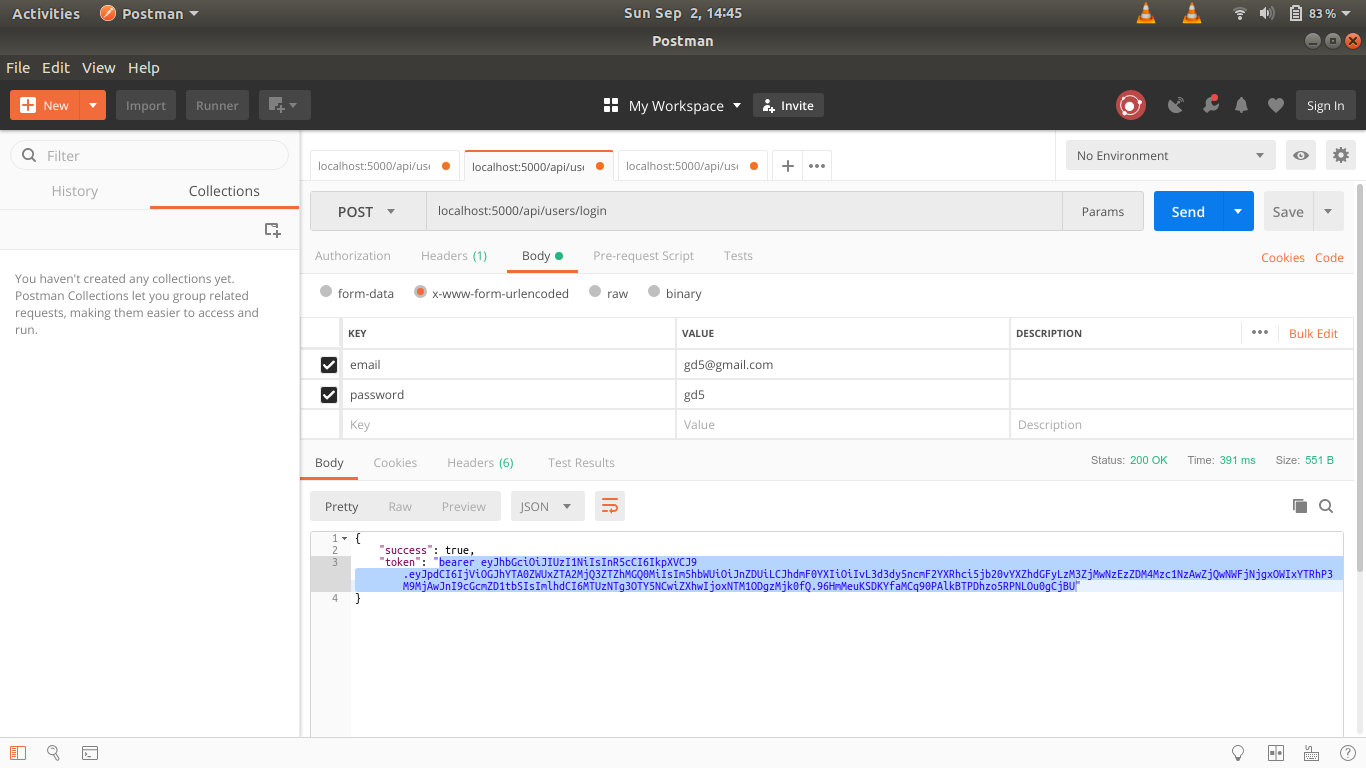Select the binary body type
This screenshot has height=768, width=1366.
pos(654,292)
